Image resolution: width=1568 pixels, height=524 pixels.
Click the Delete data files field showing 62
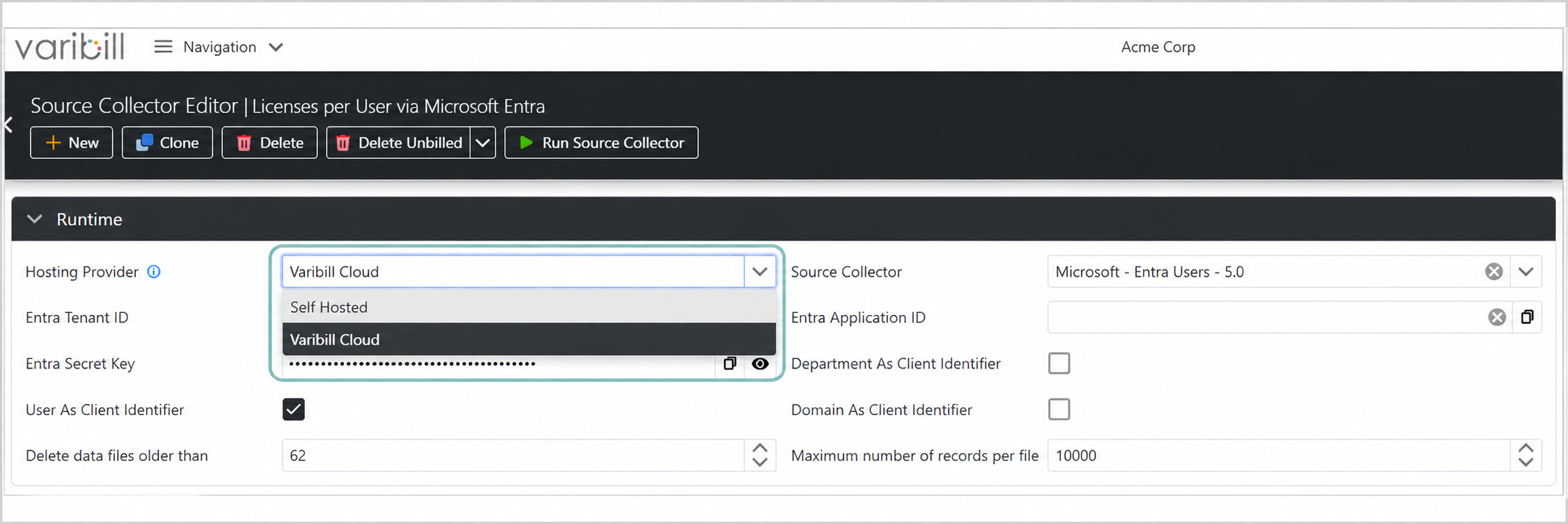click(513, 455)
